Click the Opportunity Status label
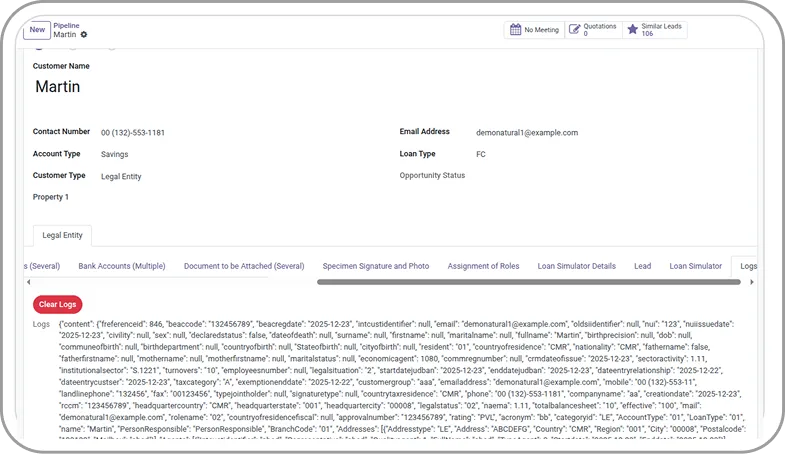The width and height of the screenshot is (785, 454). click(432, 175)
